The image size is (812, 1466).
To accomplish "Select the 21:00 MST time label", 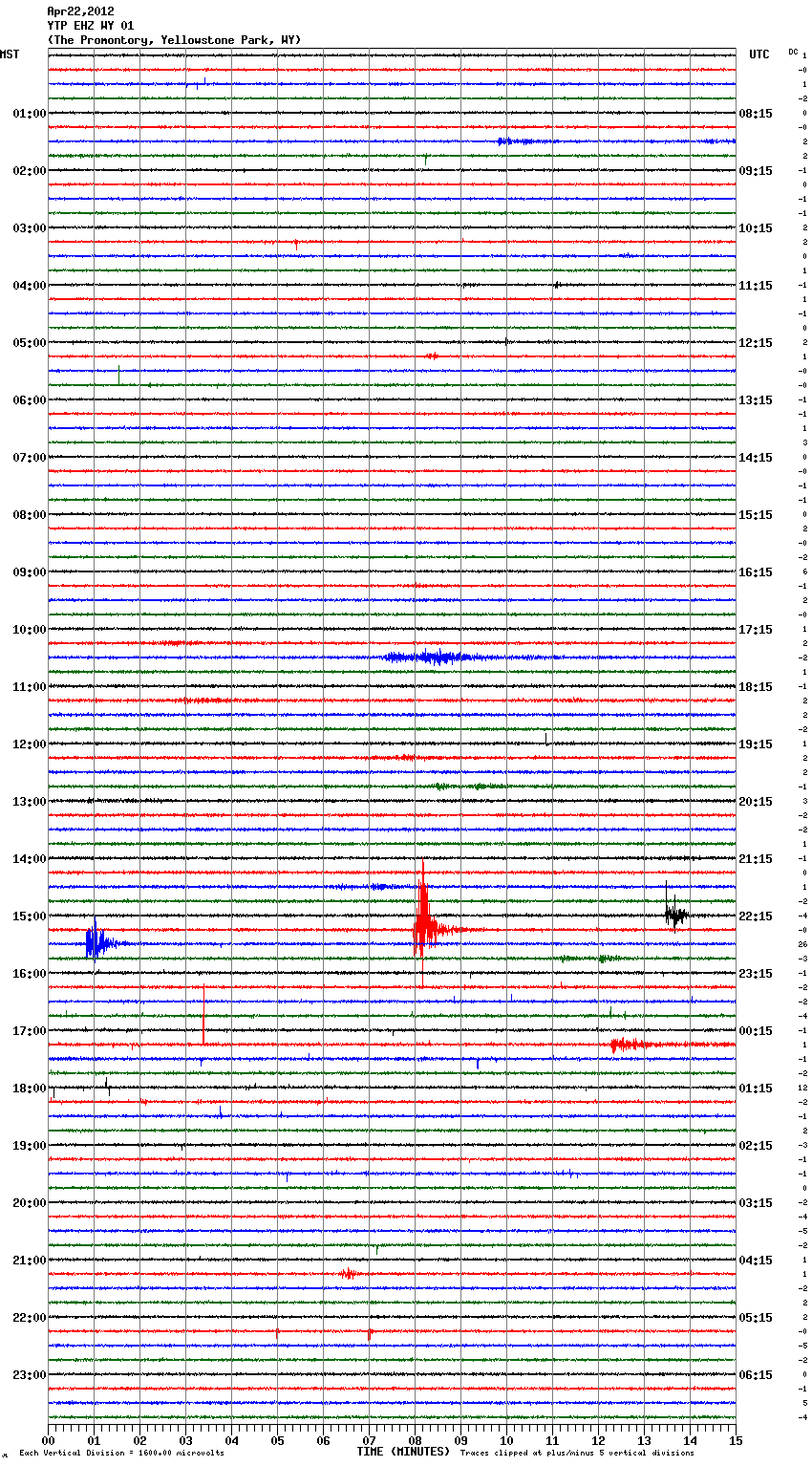I will point(29,1261).
